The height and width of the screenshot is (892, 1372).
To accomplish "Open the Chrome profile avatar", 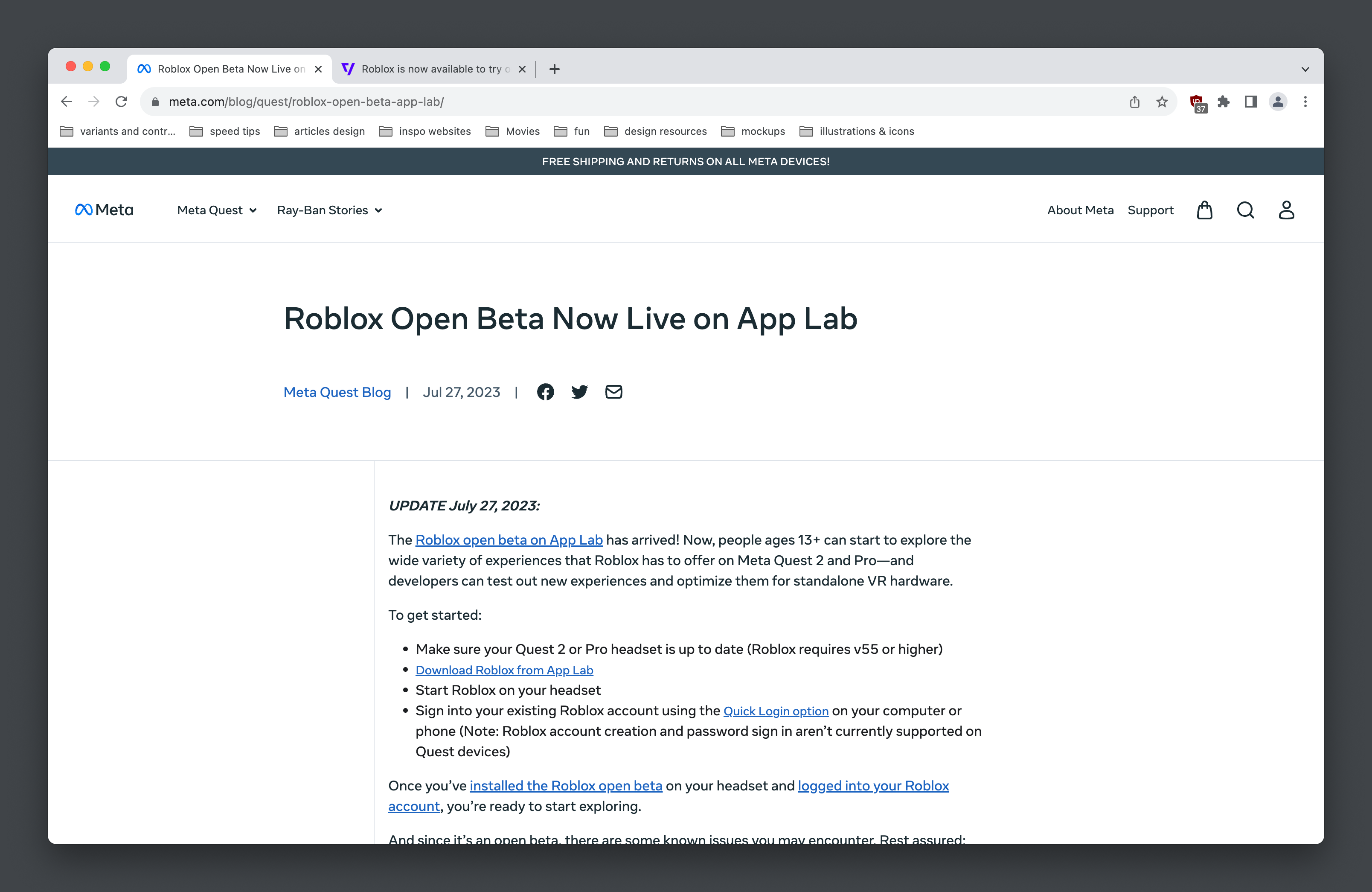I will click(x=1278, y=102).
